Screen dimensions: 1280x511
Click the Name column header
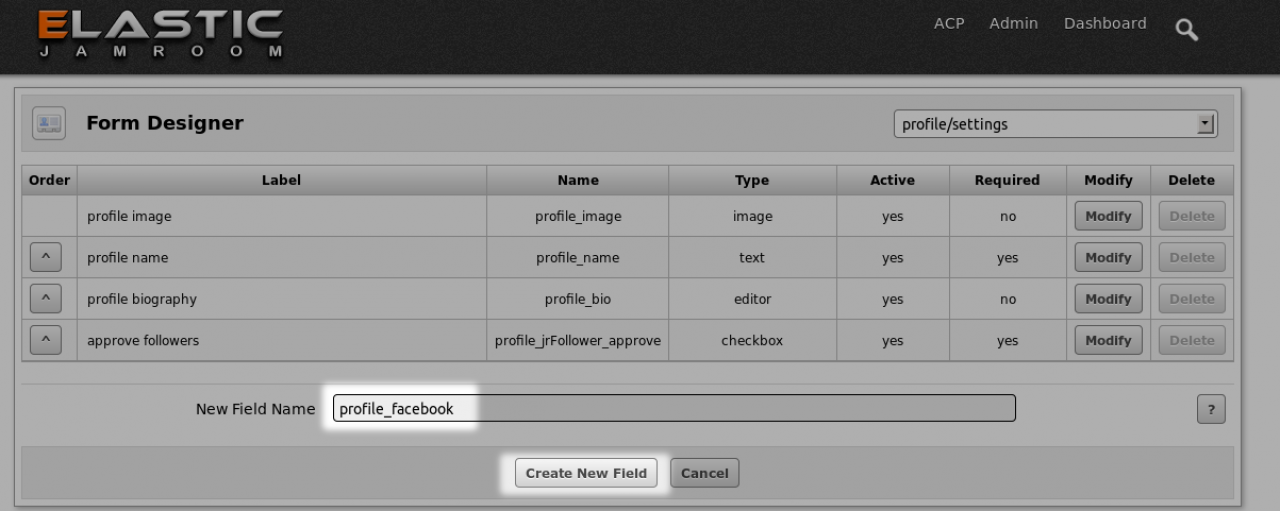(578, 180)
